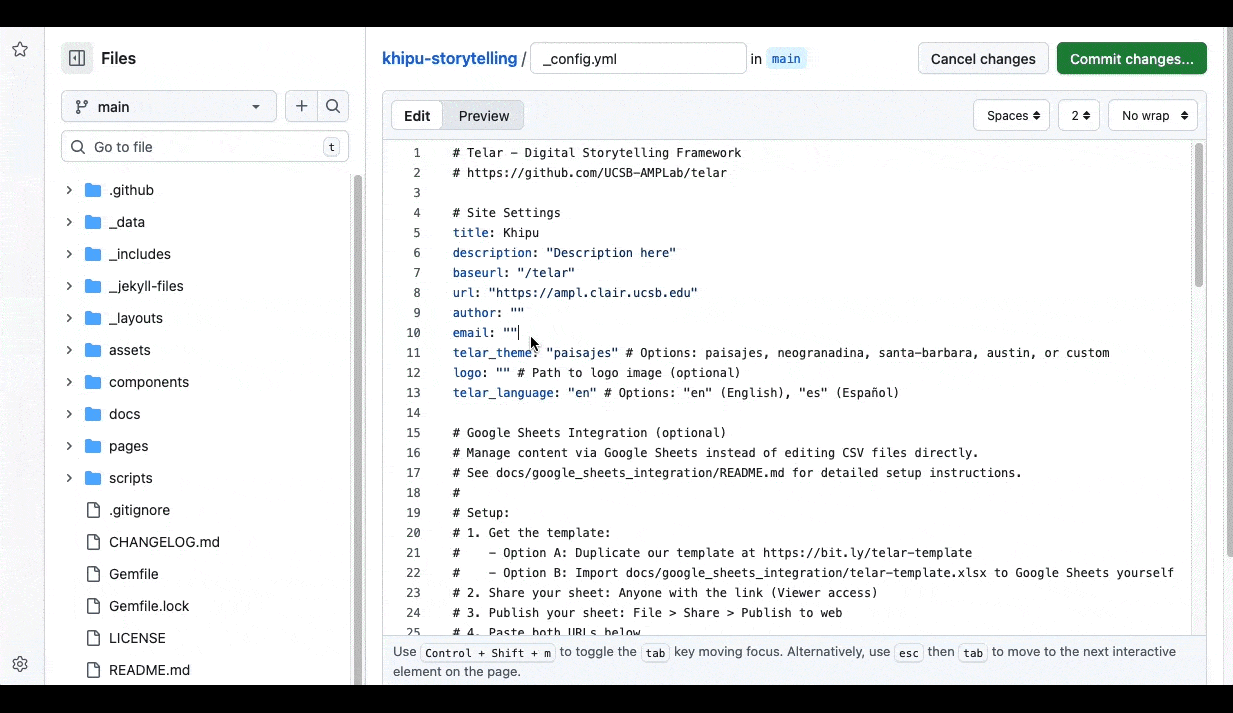Click the Commit changes button

pyautogui.click(x=1131, y=58)
